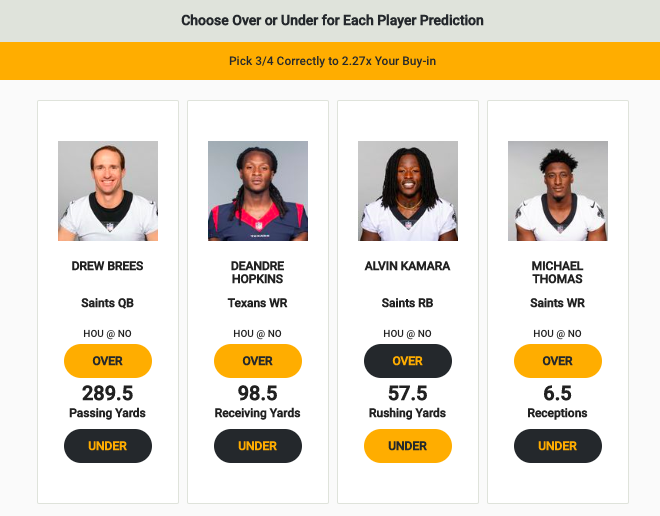The width and height of the screenshot is (660, 516).
Task: Choose UNDER for DeAndre Hopkins receiving yards
Action: [x=258, y=446]
